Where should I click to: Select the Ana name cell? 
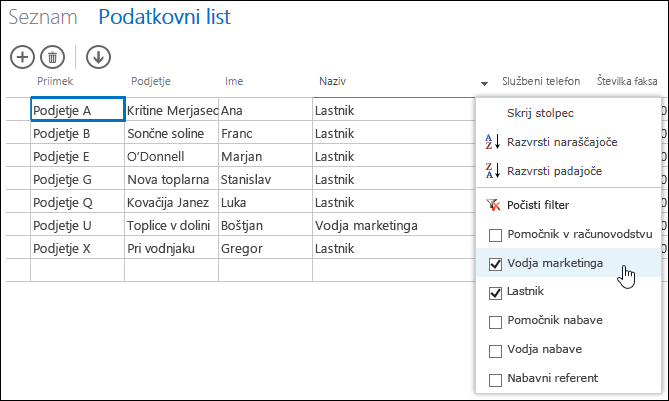point(265,109)
